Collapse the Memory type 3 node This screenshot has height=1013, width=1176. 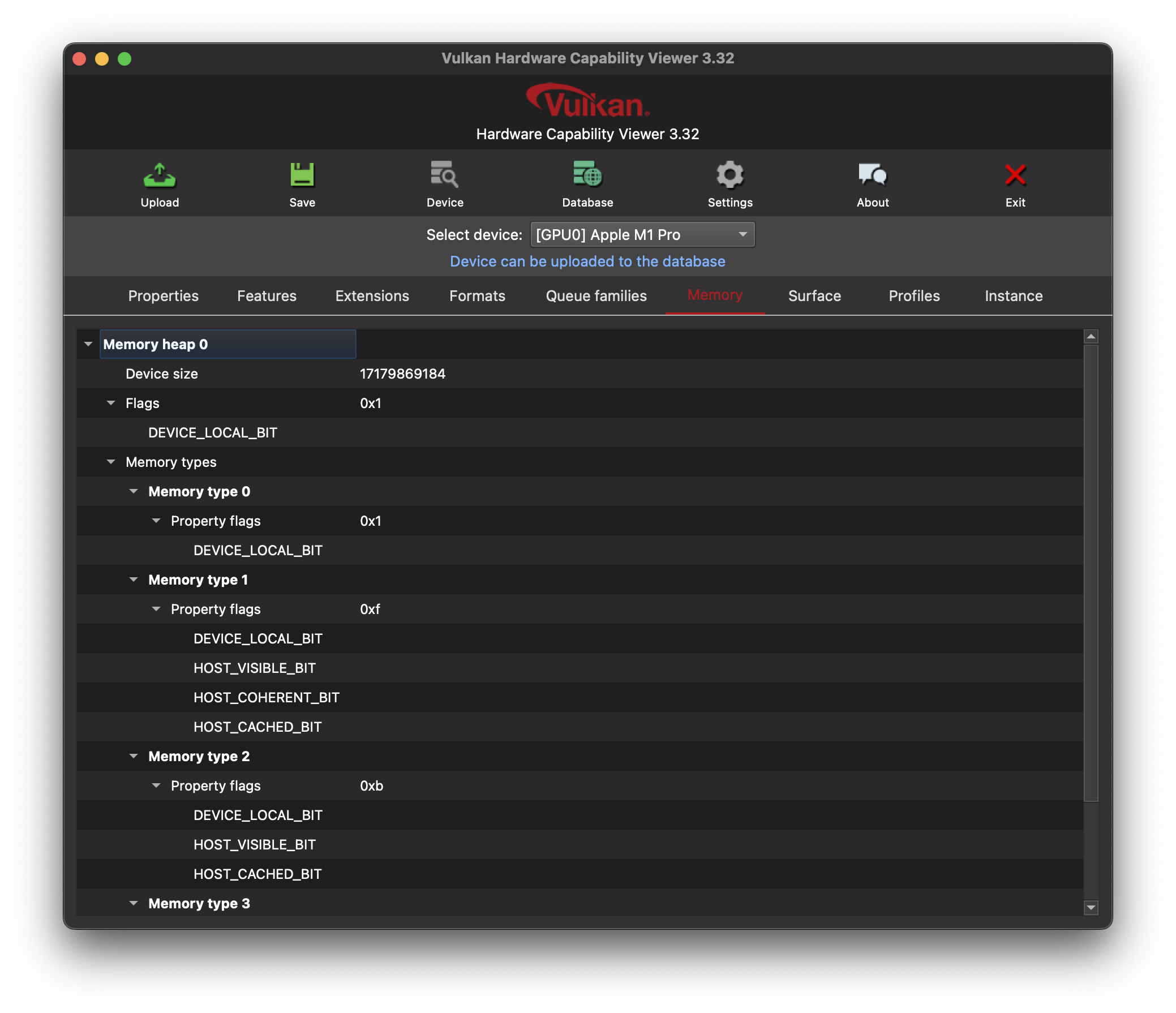[134, 903]
